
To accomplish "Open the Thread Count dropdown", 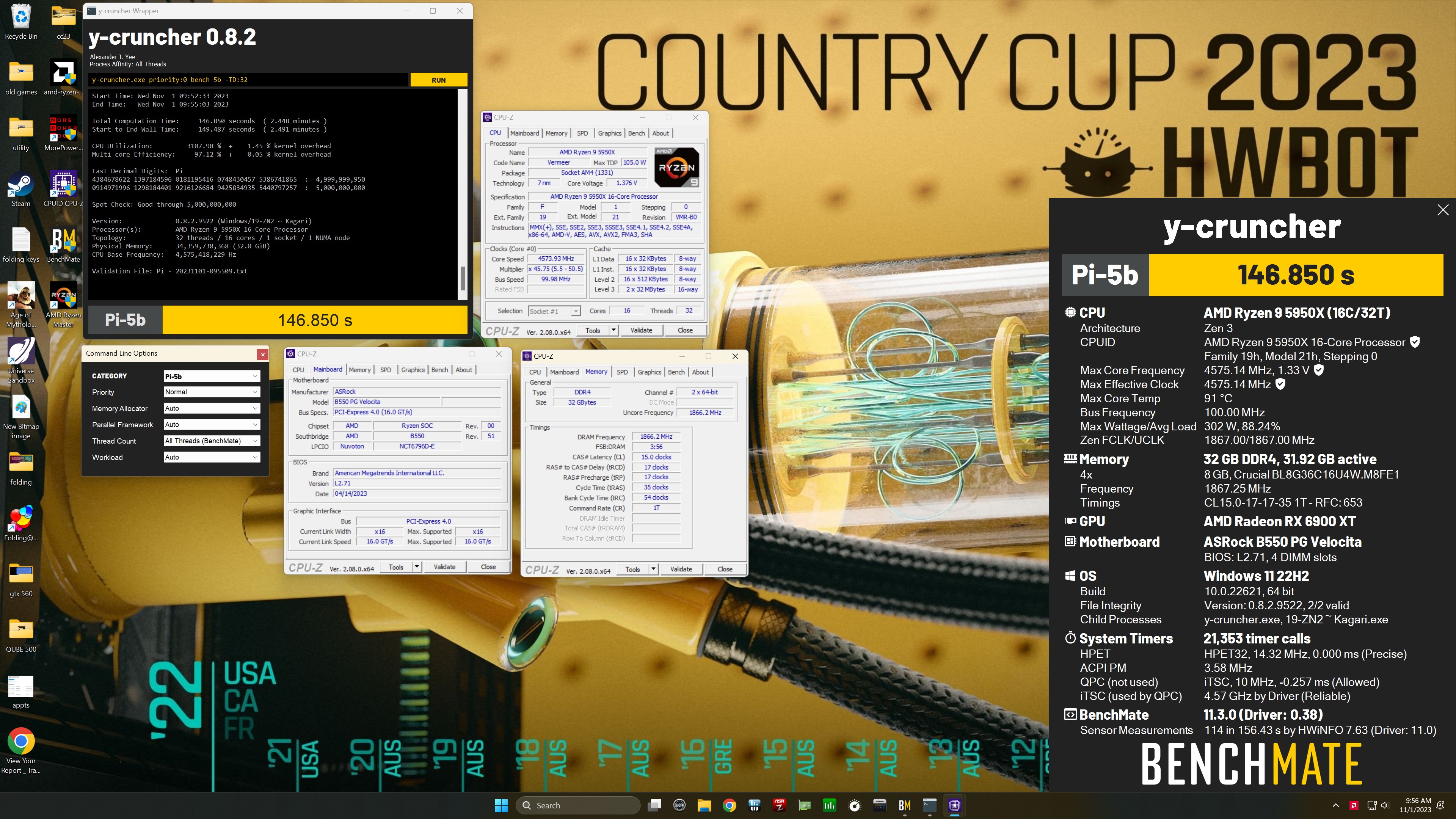I will [x=212, y=441].
